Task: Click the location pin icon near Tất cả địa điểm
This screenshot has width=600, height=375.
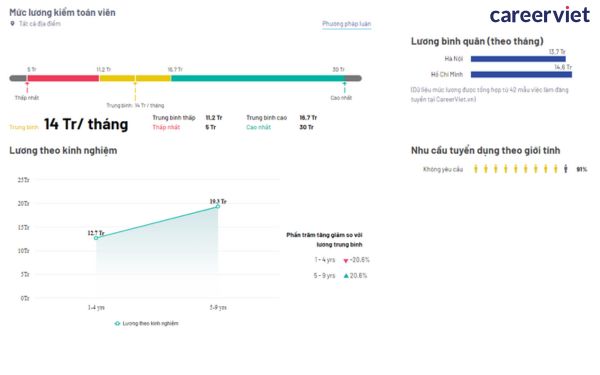Action: coord(12,24)
